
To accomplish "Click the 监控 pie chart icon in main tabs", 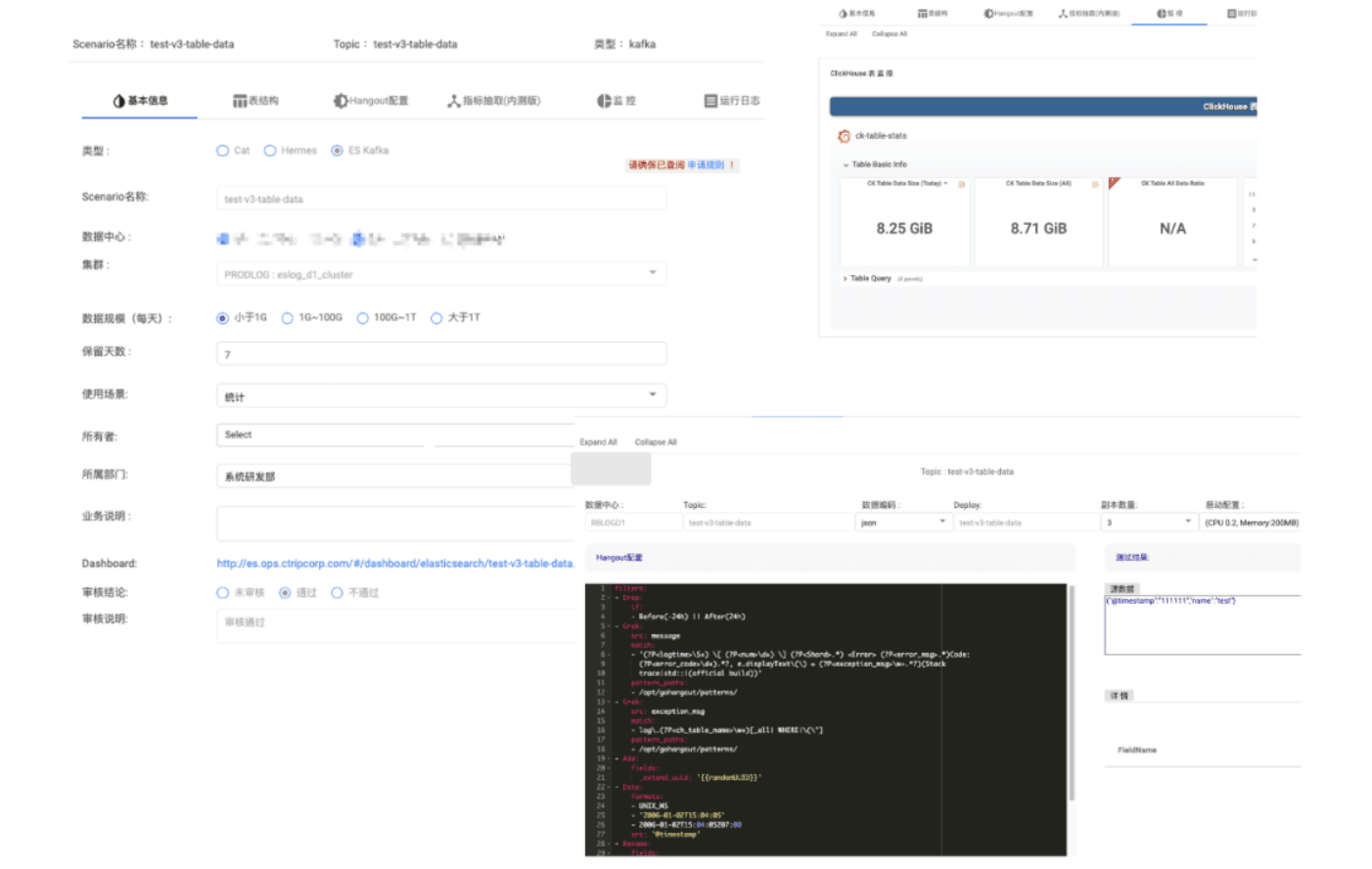I will click(604, 101).
